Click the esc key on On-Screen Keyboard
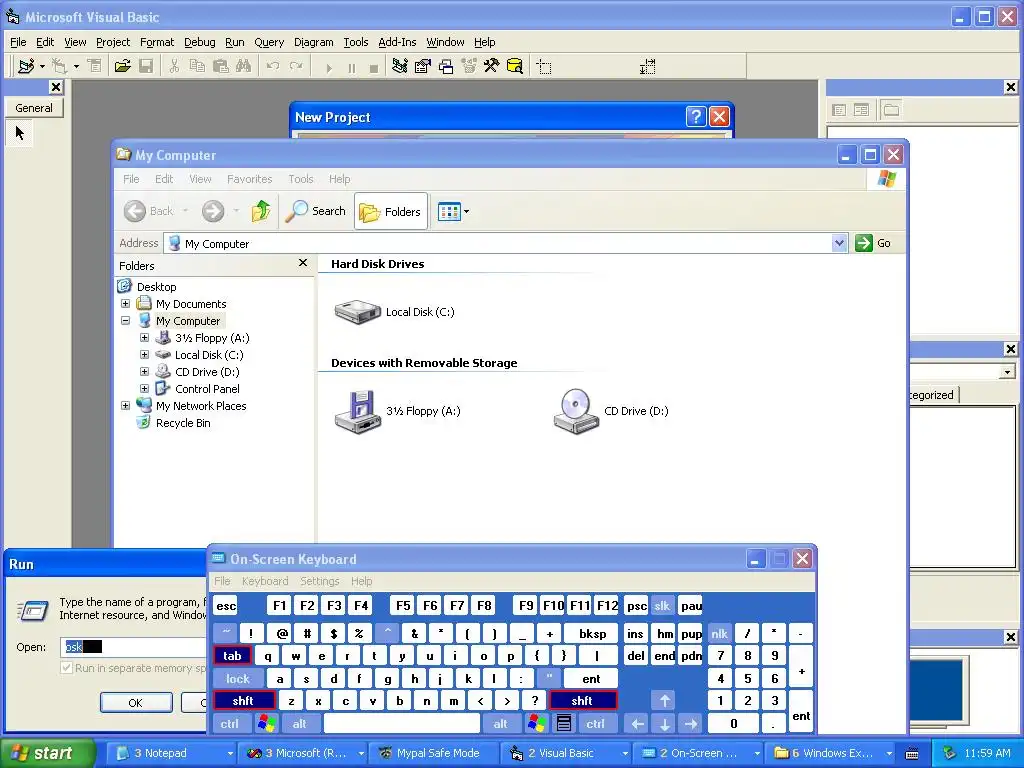Screen dimensions: 1024x768 [x=226, y=605]
